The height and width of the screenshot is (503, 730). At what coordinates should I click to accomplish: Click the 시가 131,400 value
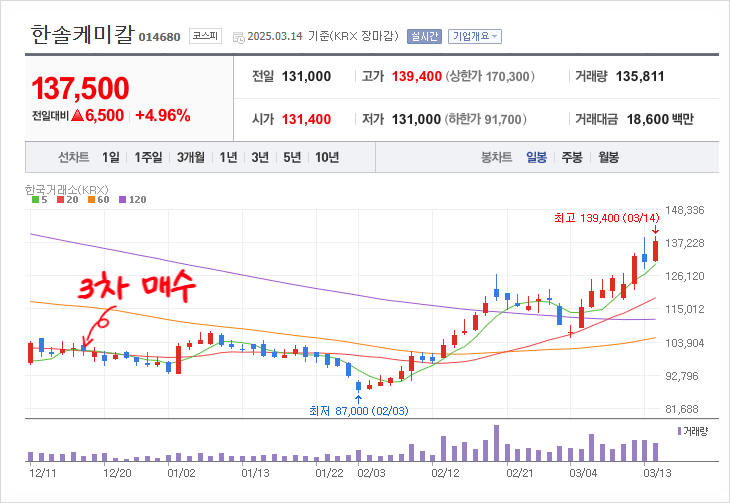tap(306, 120)
